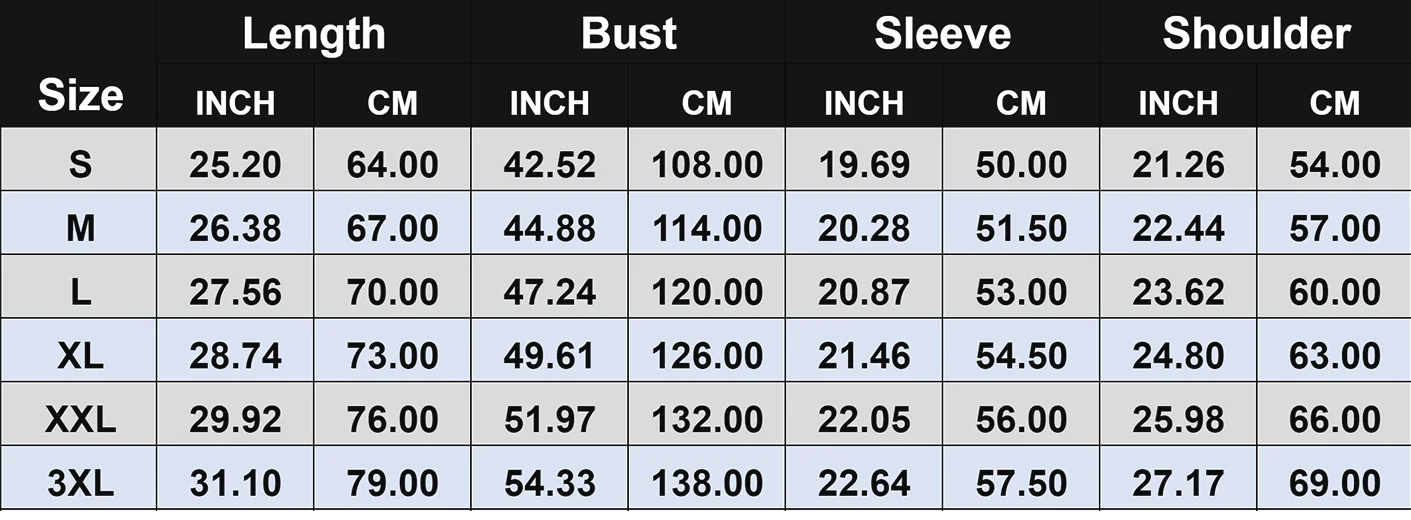Click the 70.00 length cm cell
Screen dimensions: 1411x520
(393, 292)
